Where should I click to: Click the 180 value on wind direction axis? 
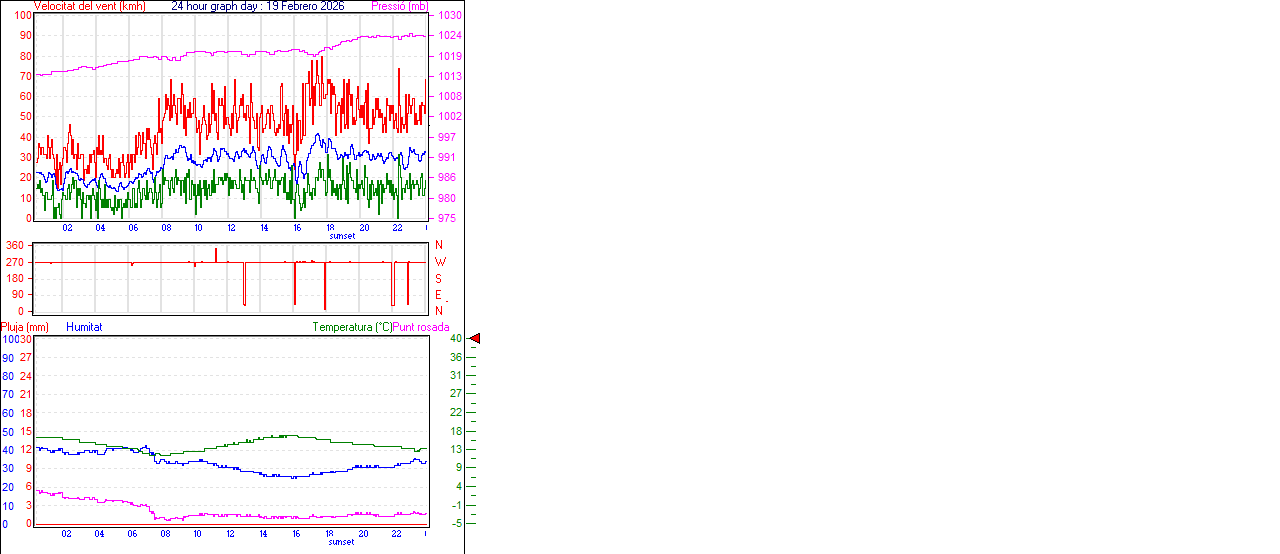(x=14, y=278)
